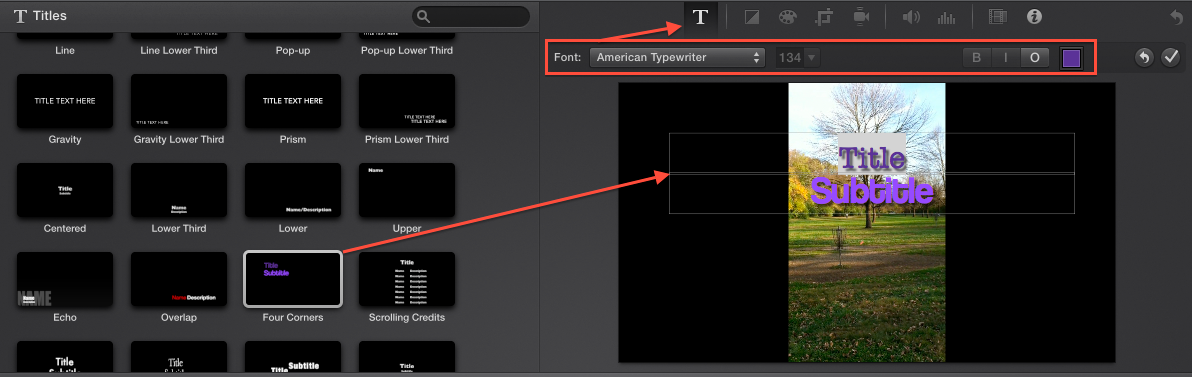The image size is (1192, 377).
Task: Toggle Bold text style
Action: click(977, 57)
